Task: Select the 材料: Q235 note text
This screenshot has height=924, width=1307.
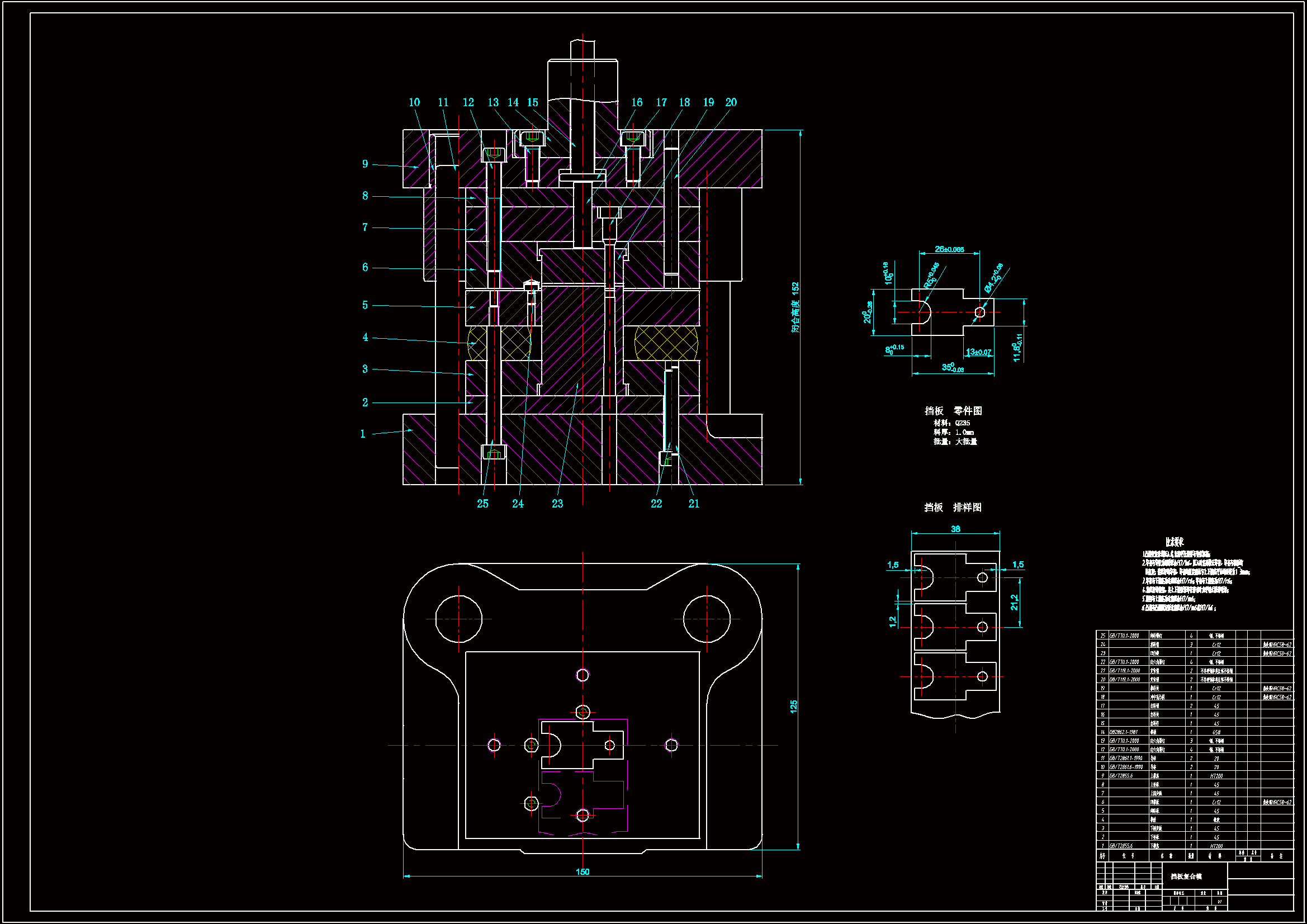Action: coord(951,423)
